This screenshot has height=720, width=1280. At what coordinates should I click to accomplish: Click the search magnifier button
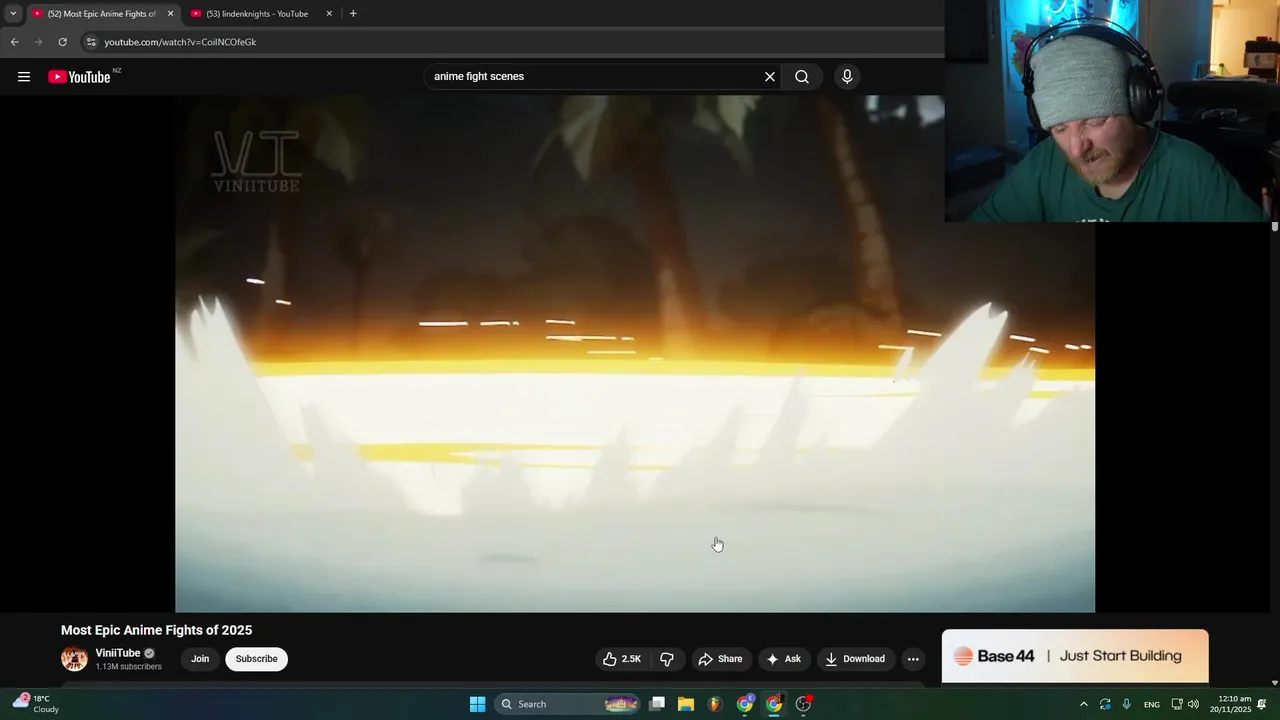click(802, 77)
